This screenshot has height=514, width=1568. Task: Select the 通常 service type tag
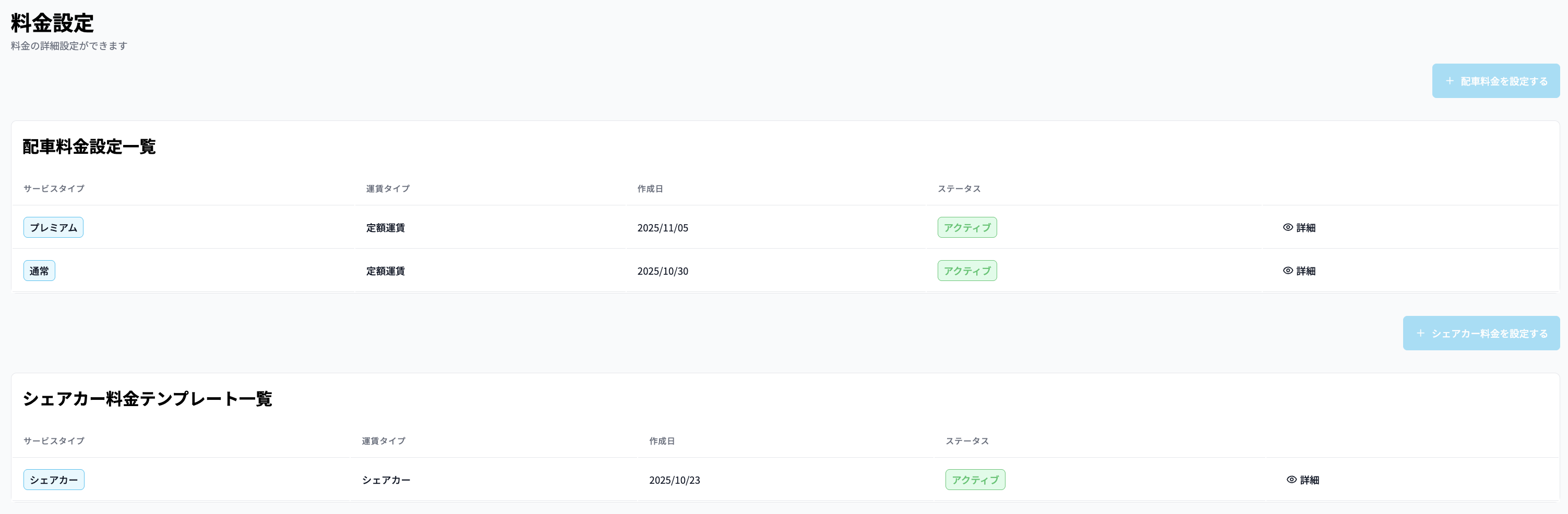click(40, 271)
